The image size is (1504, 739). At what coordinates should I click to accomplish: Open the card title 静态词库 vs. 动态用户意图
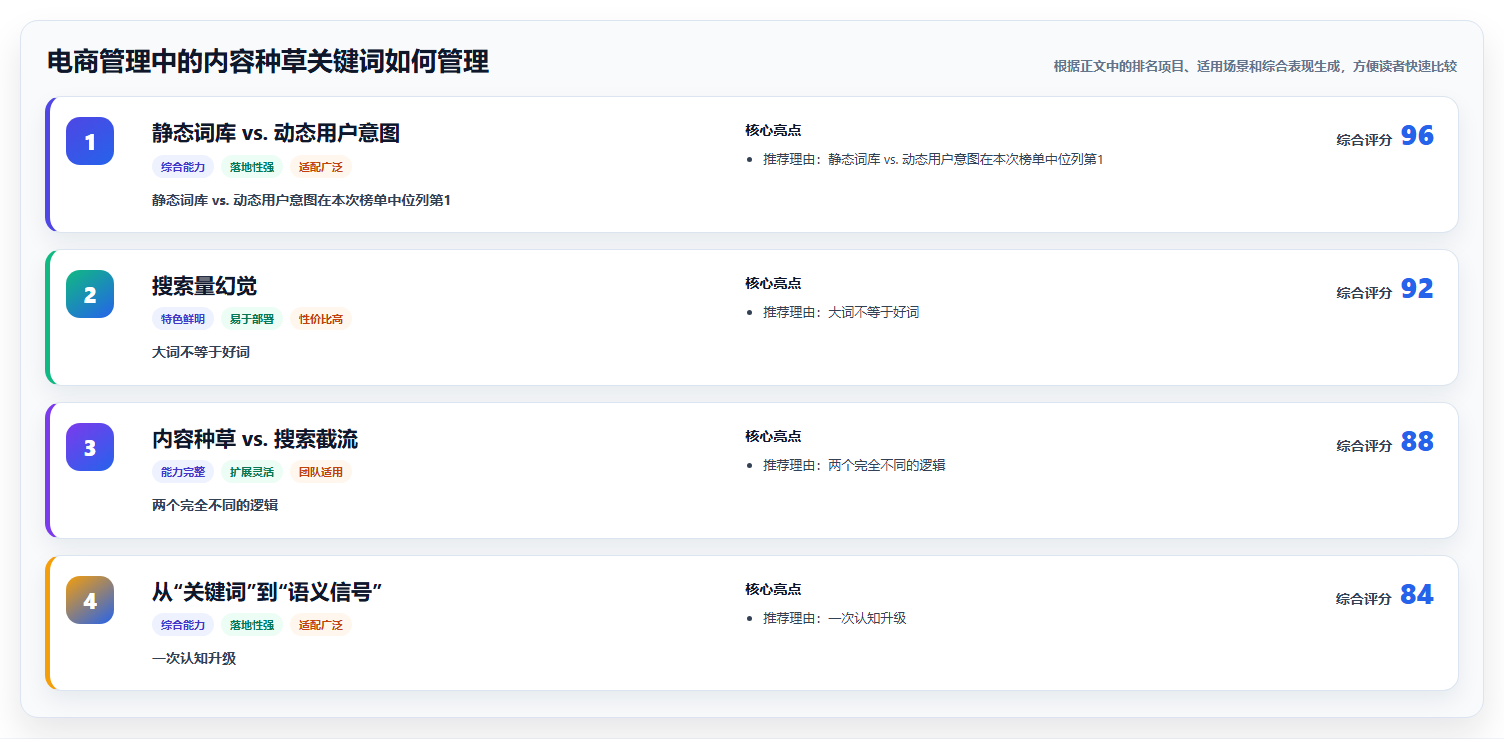pyautogui.click(x=276, y=133)
